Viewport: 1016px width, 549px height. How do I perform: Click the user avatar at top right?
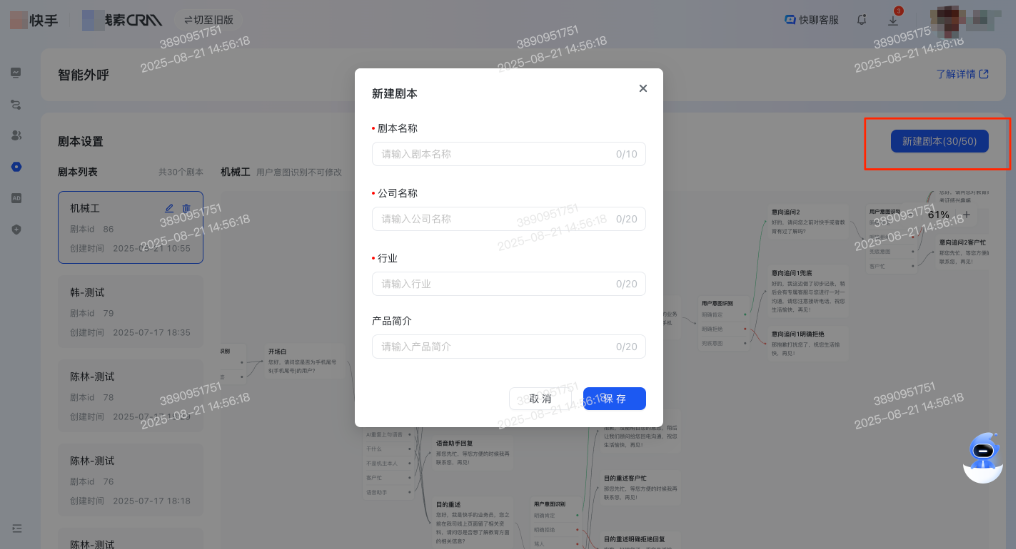(x=949, y=20)
